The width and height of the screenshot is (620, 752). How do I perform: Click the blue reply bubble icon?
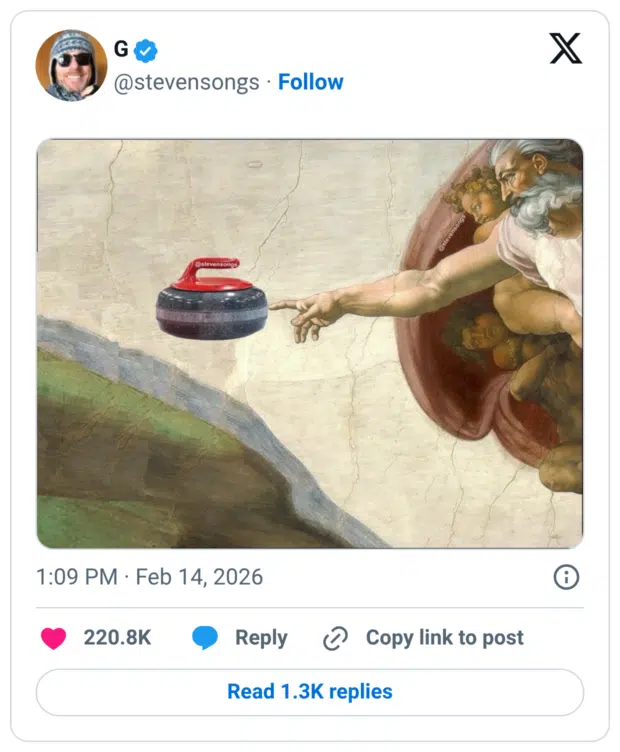click(205, 638)
